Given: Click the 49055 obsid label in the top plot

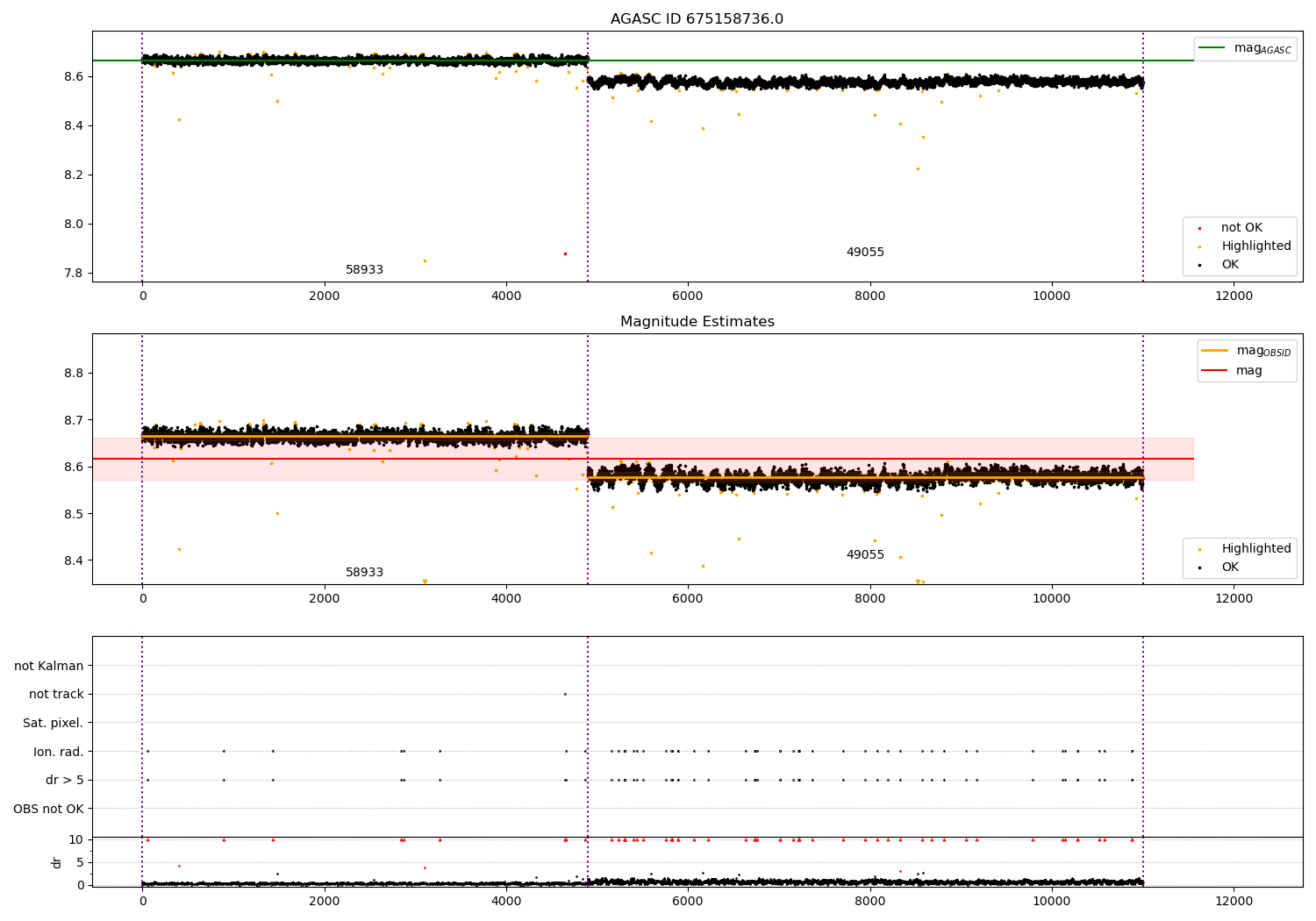Looking at the screenshot, I should (865, 253).
